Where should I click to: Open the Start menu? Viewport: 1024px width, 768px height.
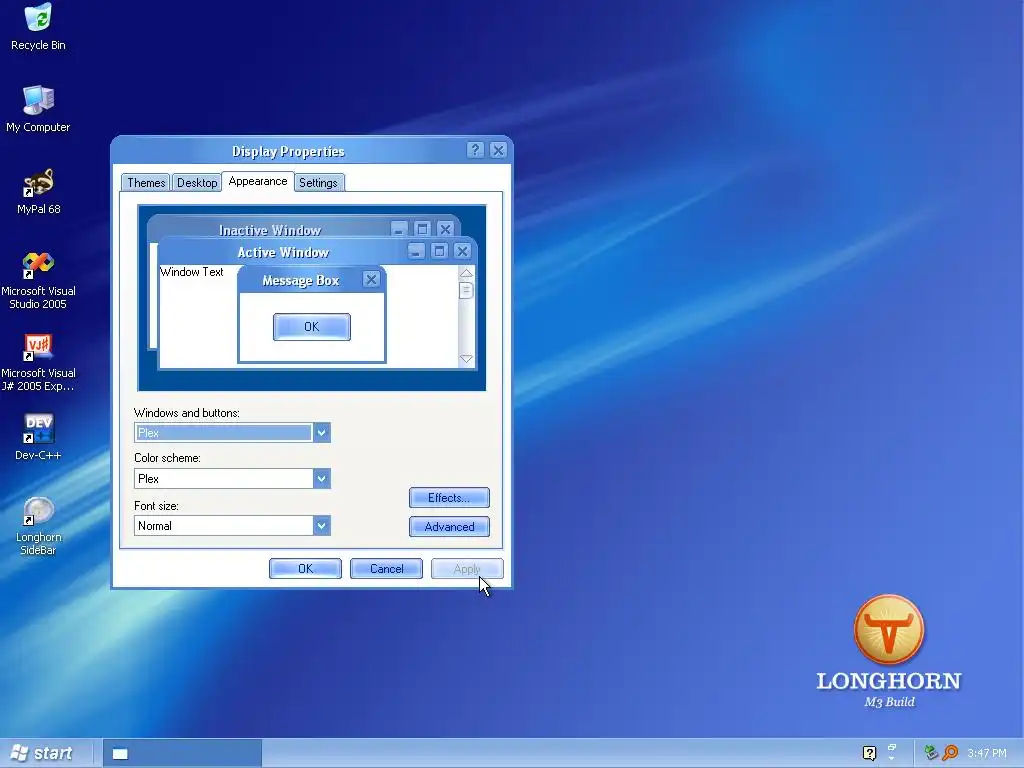42,753
